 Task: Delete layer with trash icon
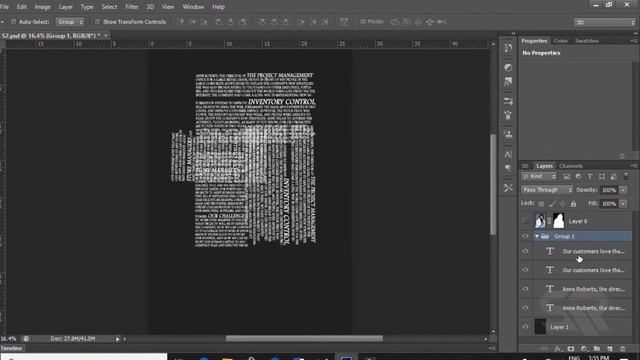pyautogui.click(x=623, y=349)
